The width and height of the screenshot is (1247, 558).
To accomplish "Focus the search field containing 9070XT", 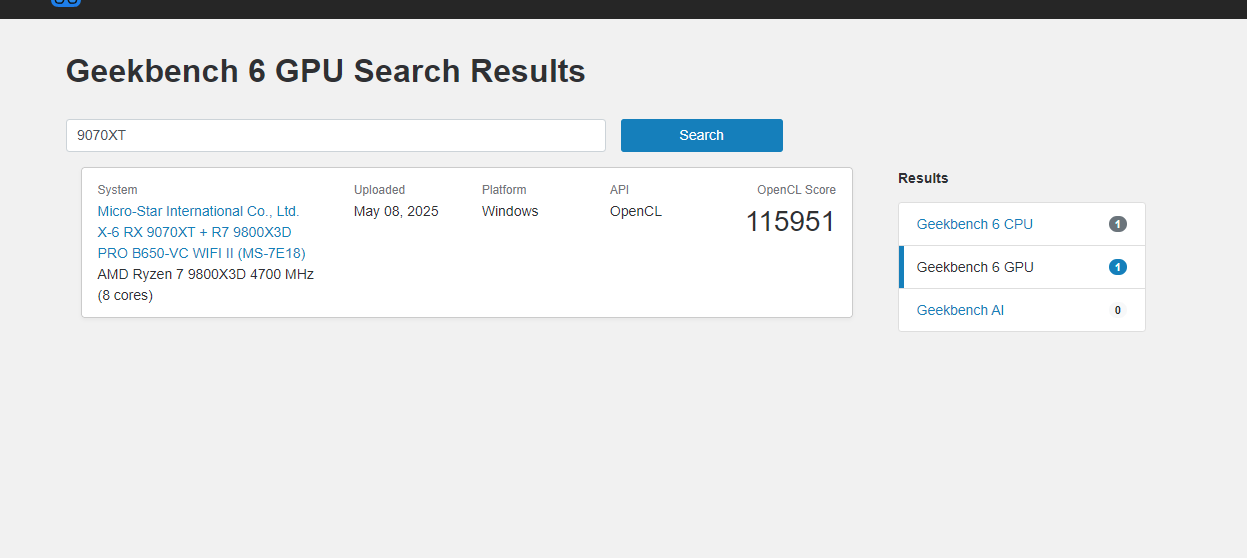I will (336, 135).
